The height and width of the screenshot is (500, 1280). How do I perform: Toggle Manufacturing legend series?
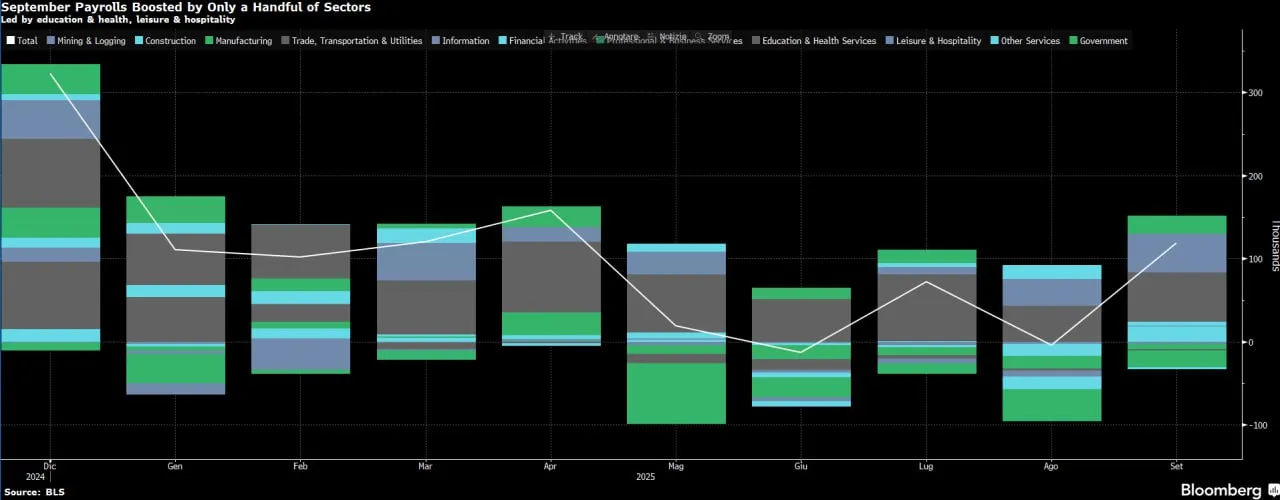(238, 41)
